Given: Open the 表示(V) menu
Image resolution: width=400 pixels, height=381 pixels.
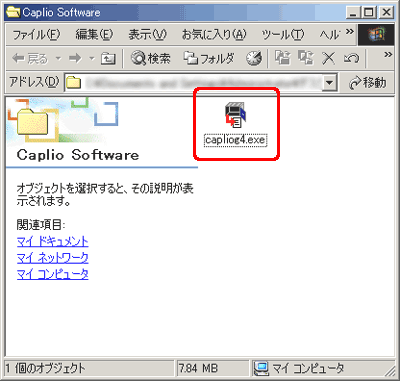Looking at the screenshot, I should [148, 34].
